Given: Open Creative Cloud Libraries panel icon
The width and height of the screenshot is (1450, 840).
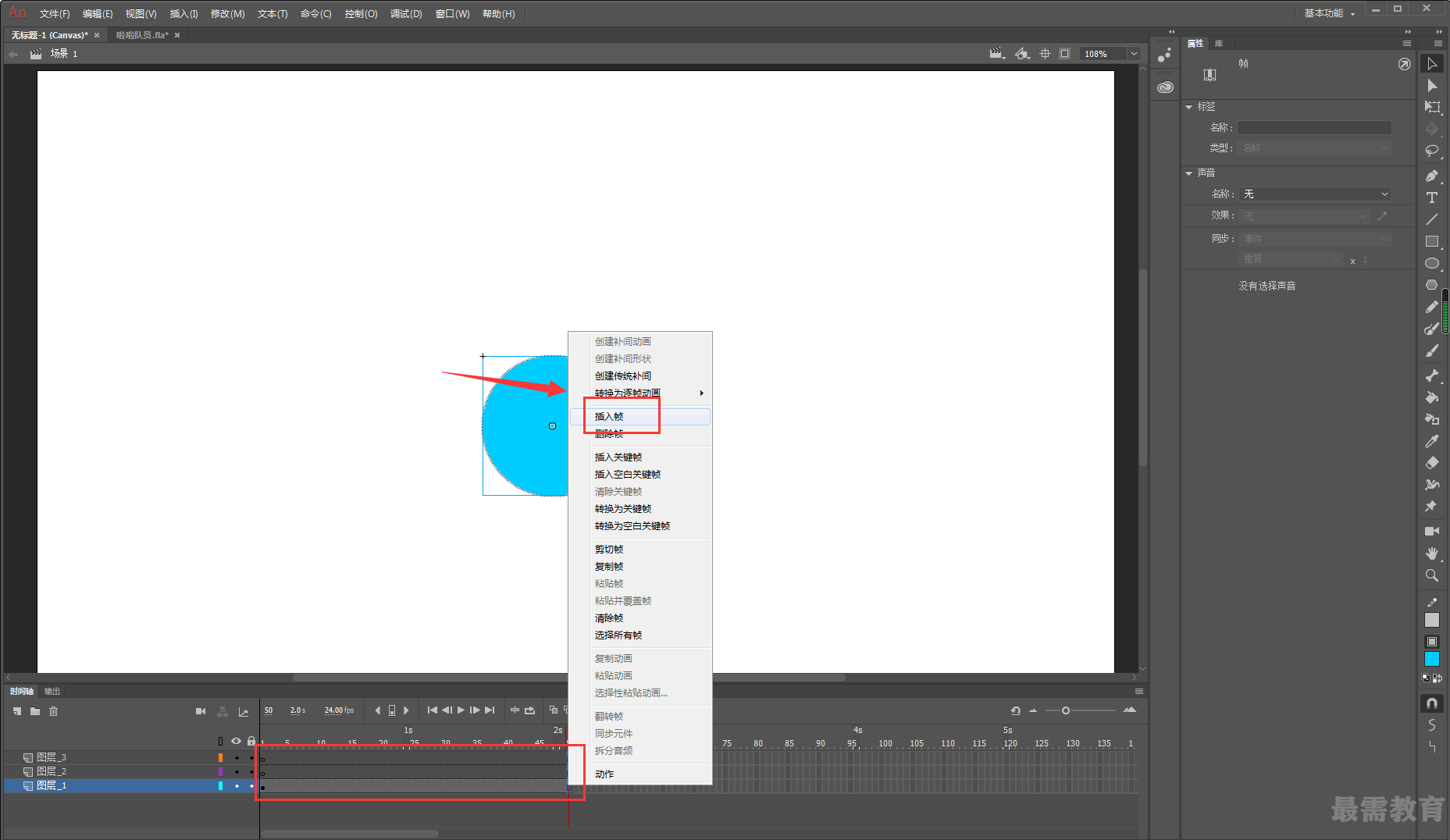Looking at the screenshot, I should pos(1165,87).
